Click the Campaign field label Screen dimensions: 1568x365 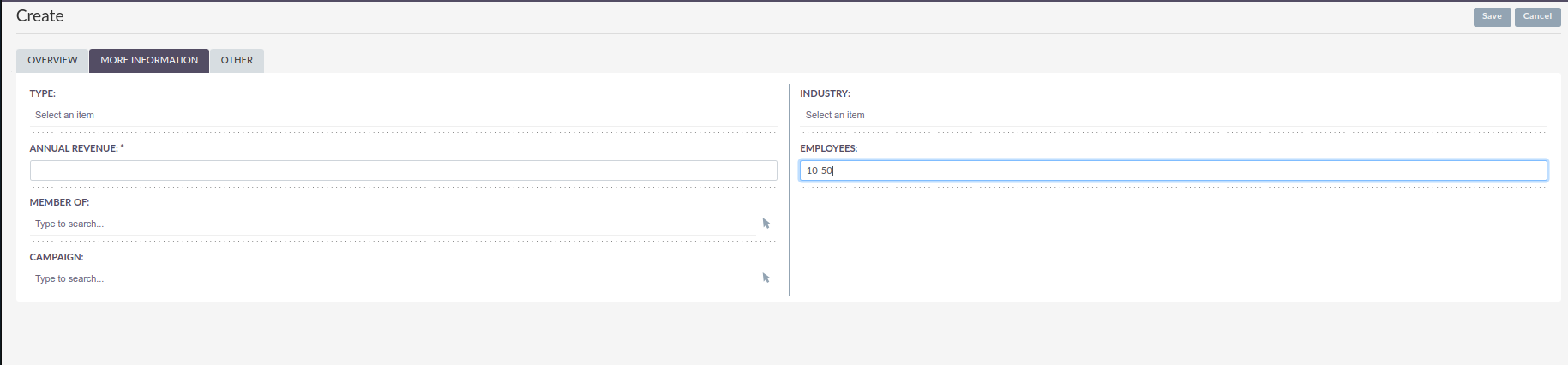click(57, 257)
